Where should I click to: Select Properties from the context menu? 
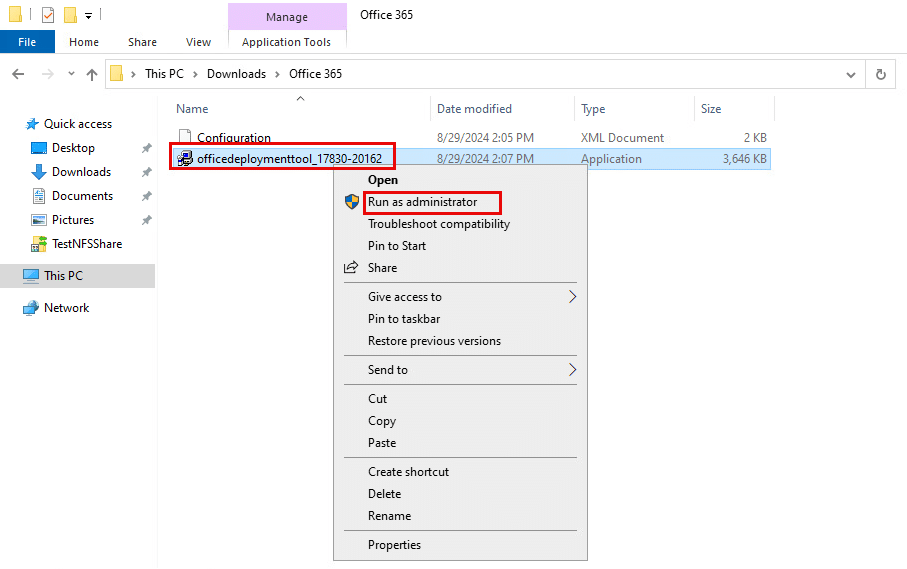(394, 545)
